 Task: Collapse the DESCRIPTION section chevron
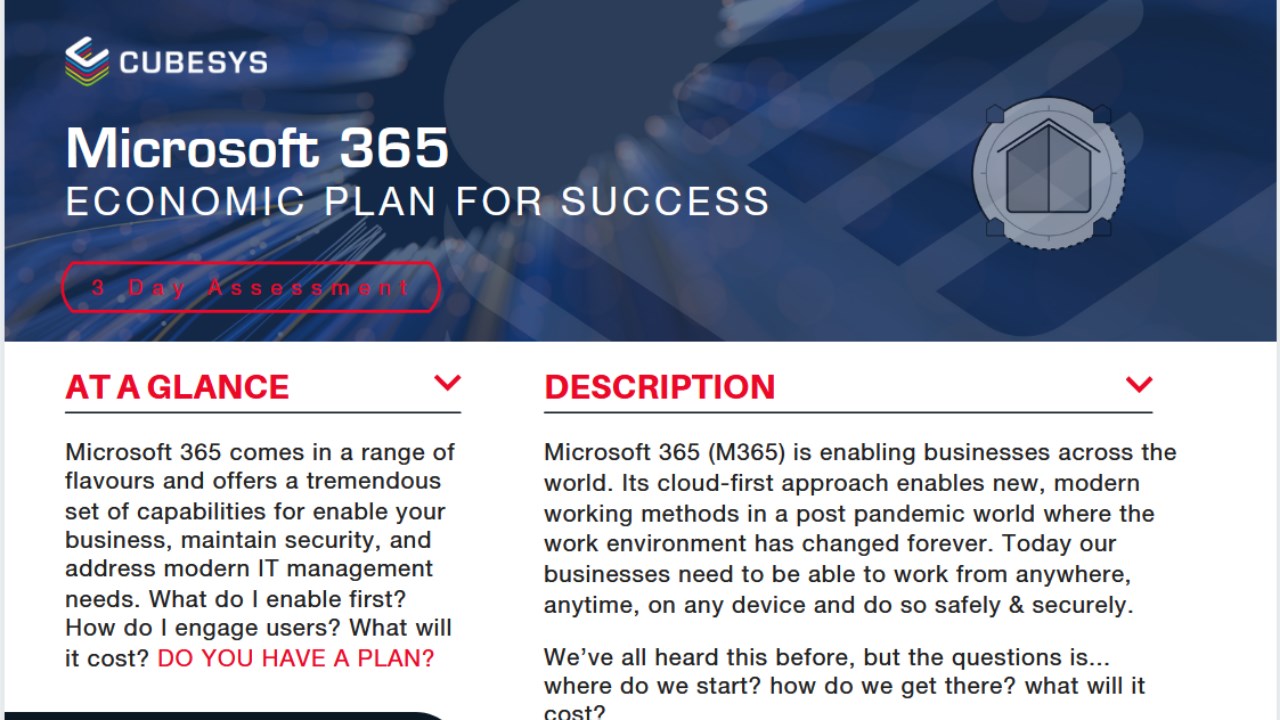pyautogui.click(x=1139, y=384)
